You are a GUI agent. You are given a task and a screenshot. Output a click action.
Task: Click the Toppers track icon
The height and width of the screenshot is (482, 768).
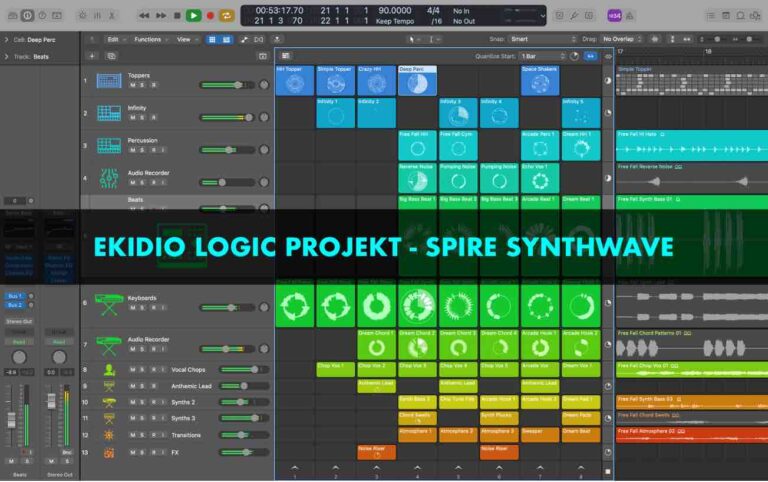[109, 81]
